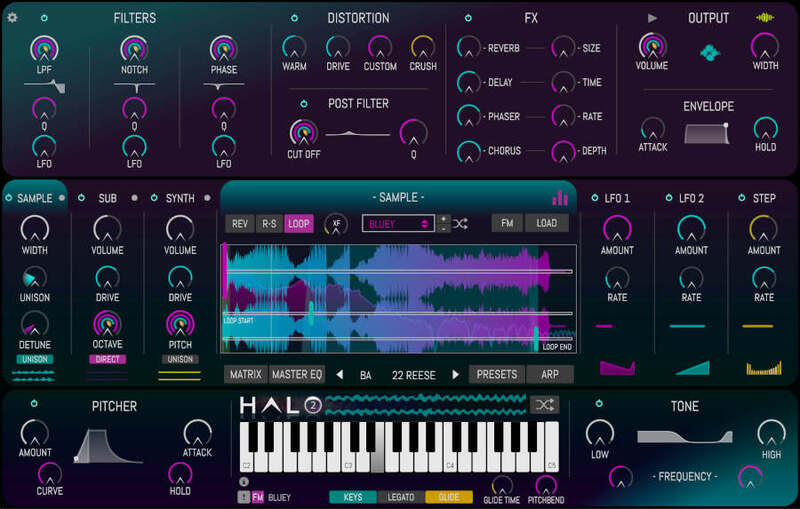800x509 pixels.
Task: Randomize the sample with the shuffle icon
Action: tap(460, 224)
